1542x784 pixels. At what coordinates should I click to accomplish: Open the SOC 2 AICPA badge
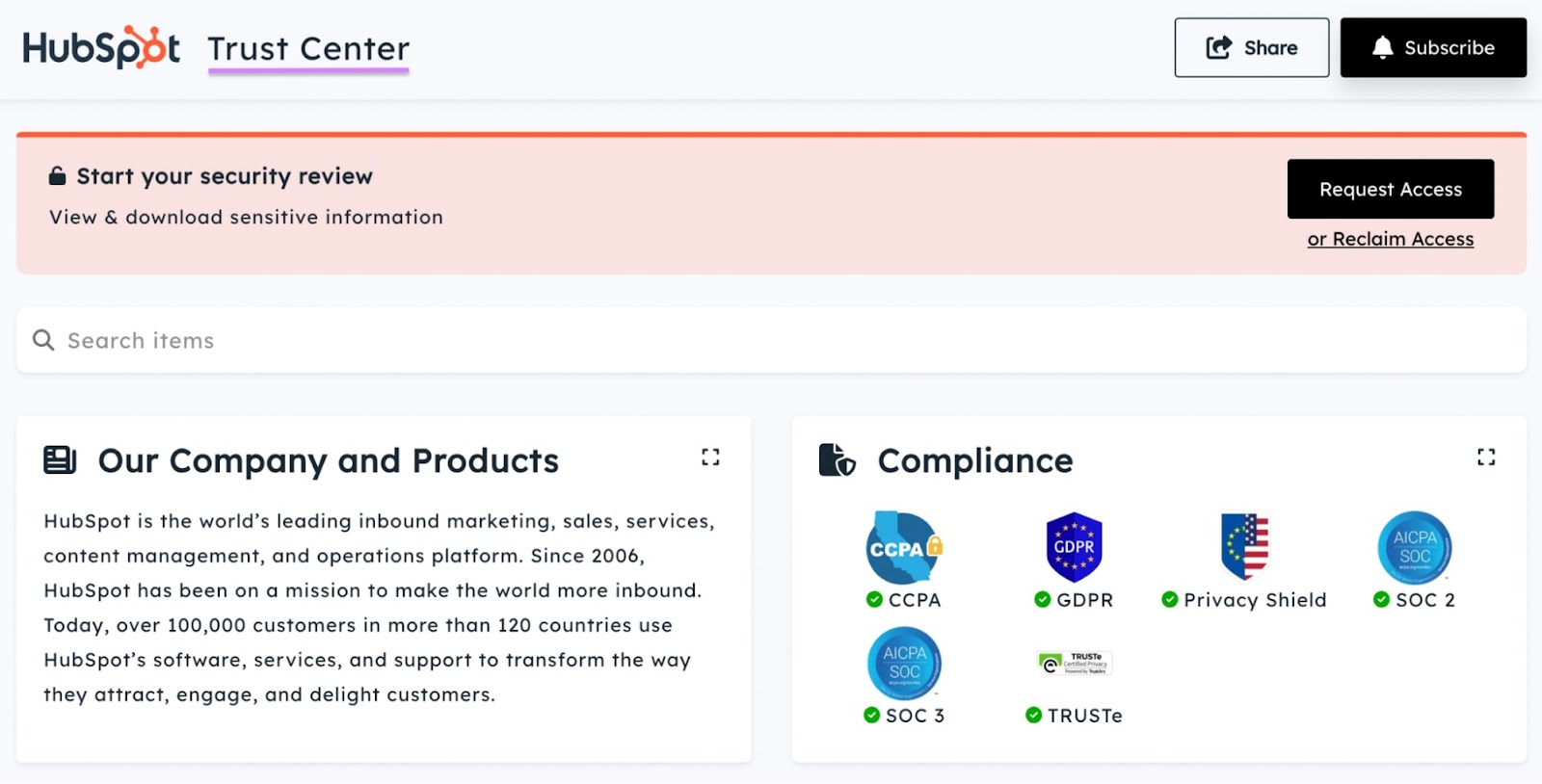click(1414, 547)
